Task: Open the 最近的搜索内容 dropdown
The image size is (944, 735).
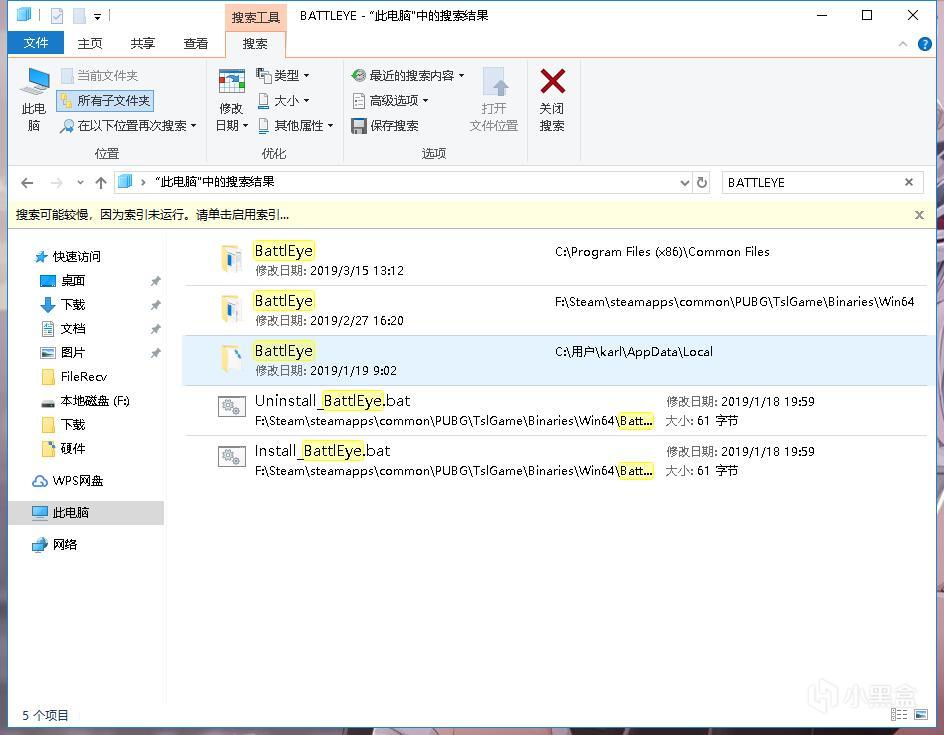Action: point(408,76)
